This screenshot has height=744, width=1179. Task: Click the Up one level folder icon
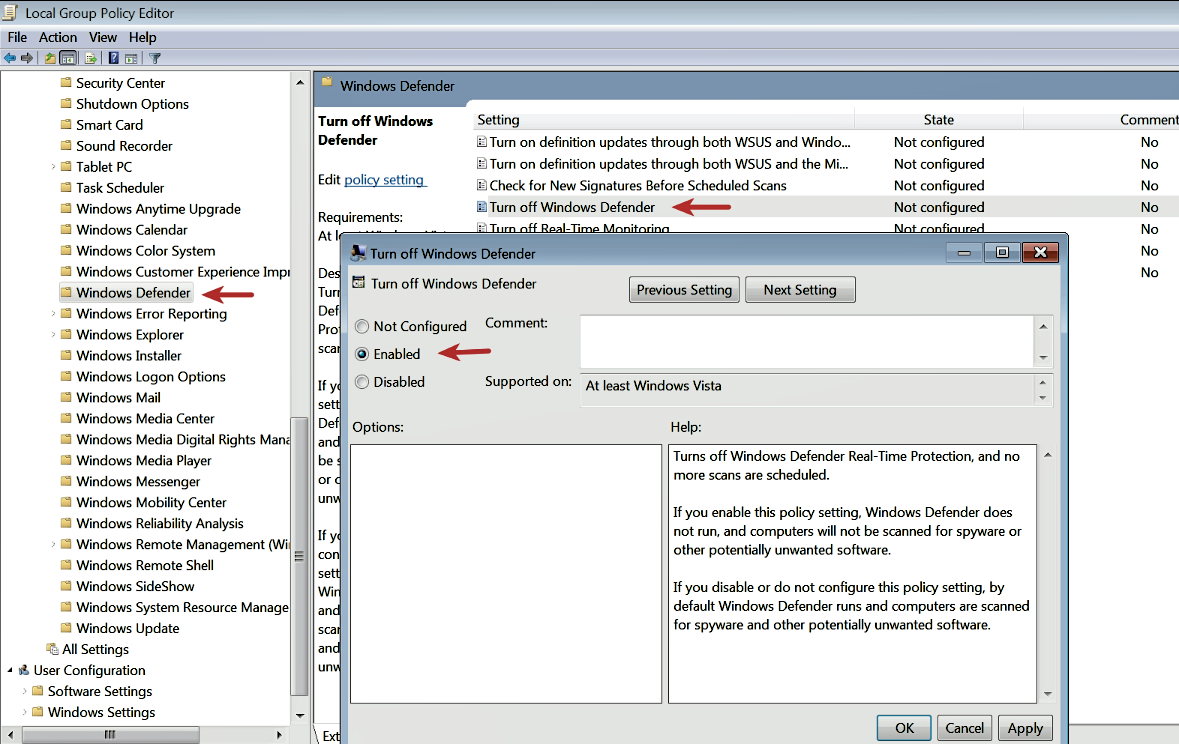pos(50,58)
